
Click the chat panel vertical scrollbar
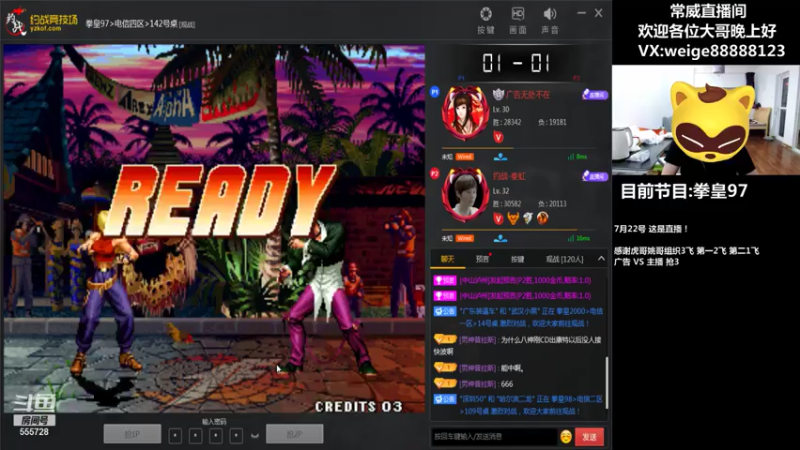click(606, 383)
